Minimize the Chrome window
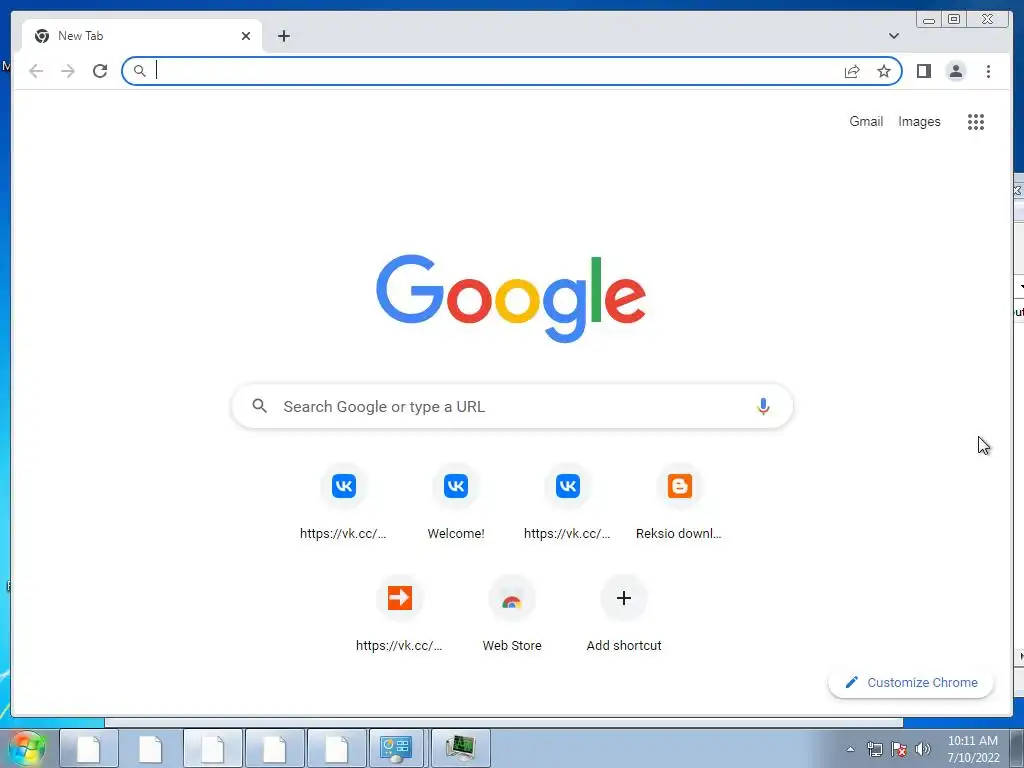The image size is (1024, 768). (x=929, y=20)
